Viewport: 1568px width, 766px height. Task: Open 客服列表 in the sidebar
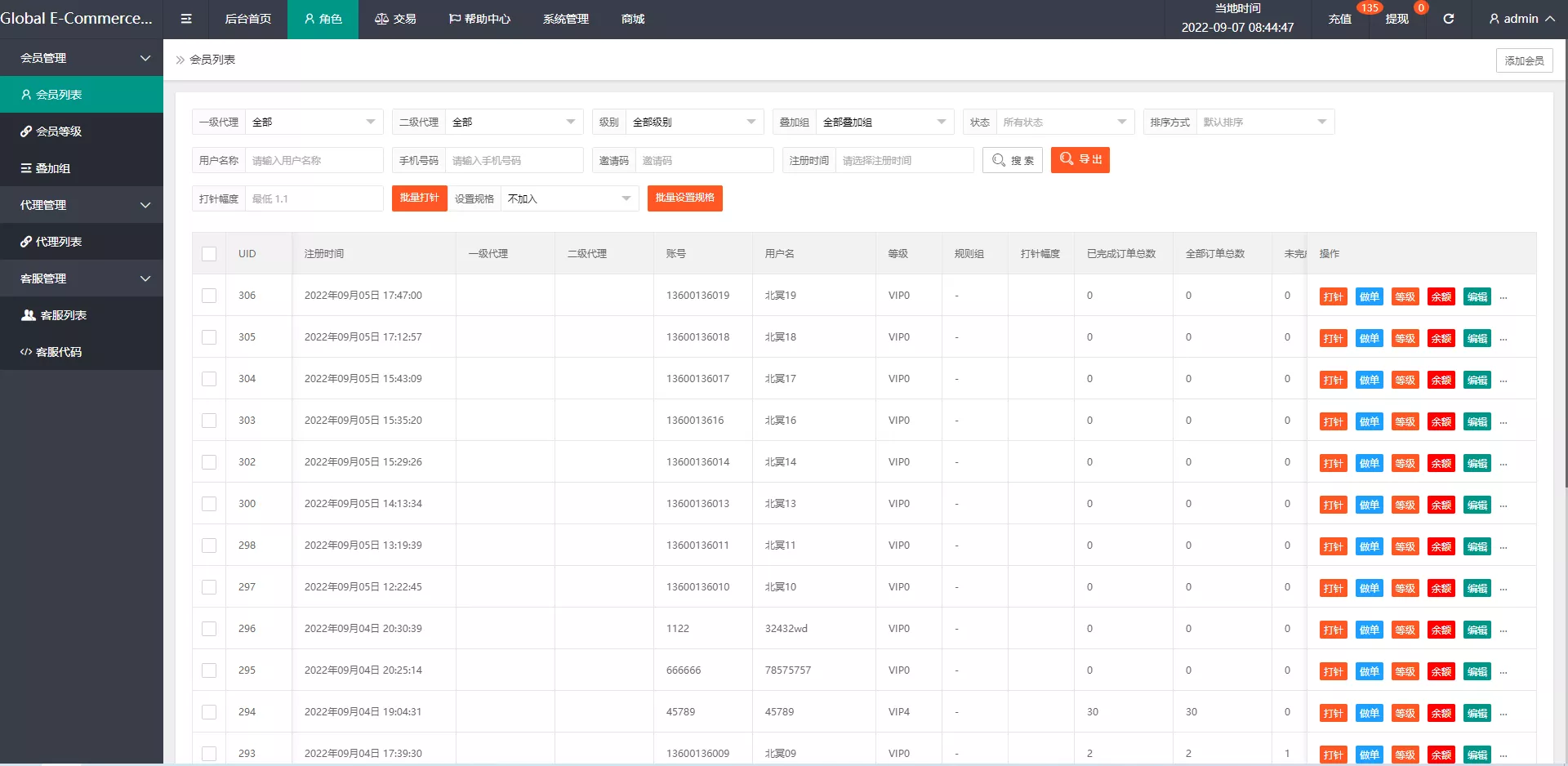63,315
